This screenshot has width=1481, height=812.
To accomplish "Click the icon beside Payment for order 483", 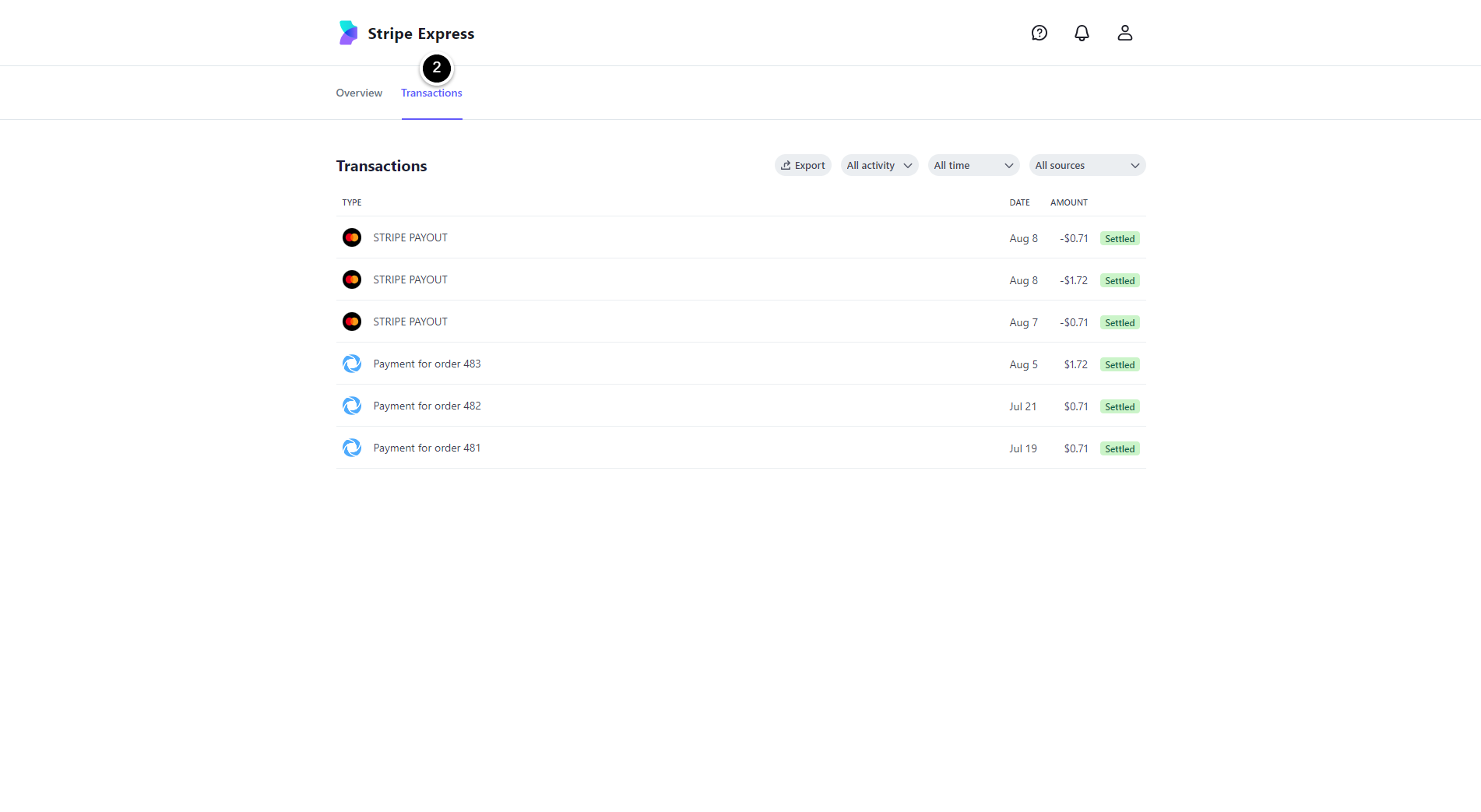I will coord(352,364).
